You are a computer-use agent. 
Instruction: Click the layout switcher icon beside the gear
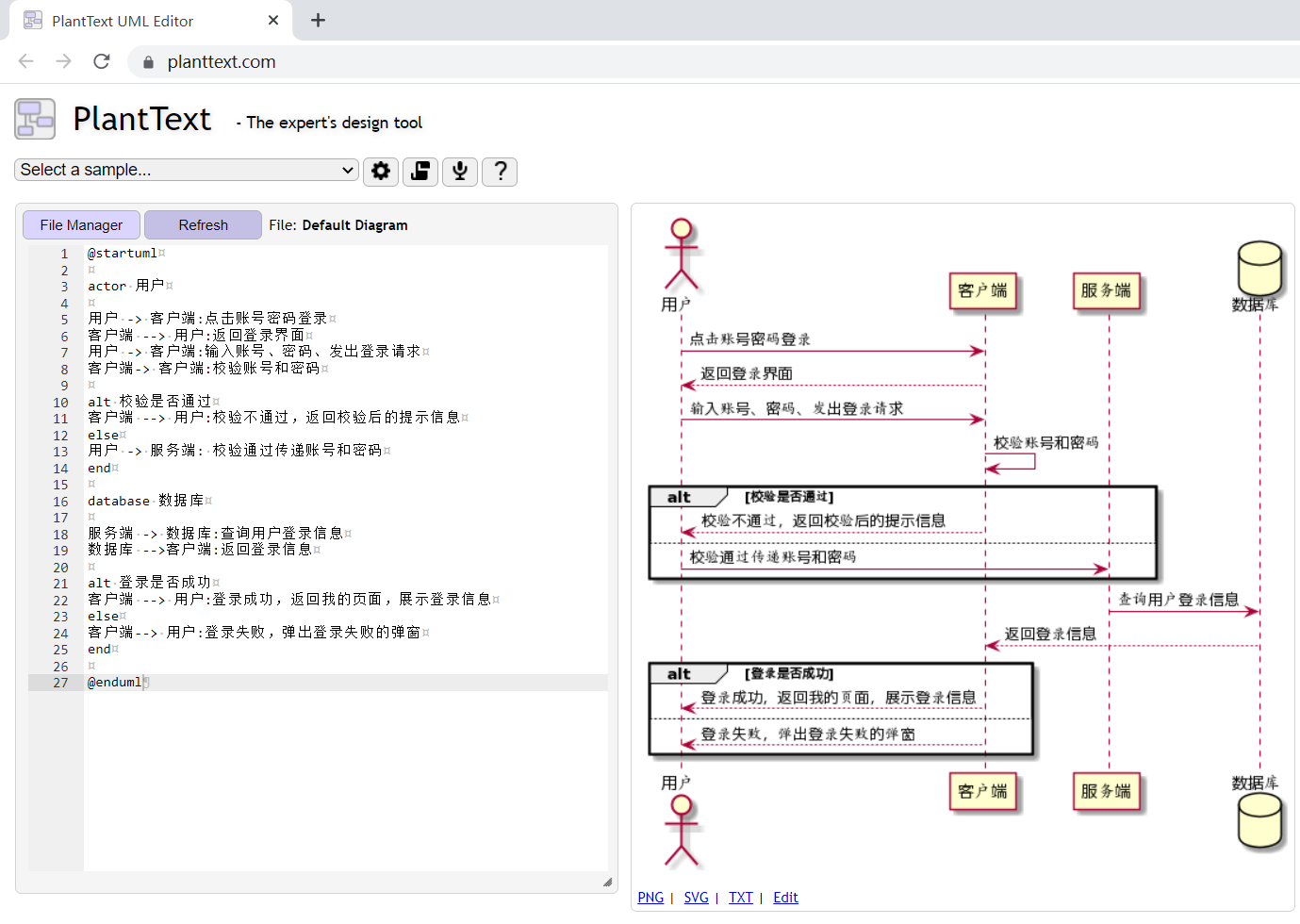tap(420, 171)
